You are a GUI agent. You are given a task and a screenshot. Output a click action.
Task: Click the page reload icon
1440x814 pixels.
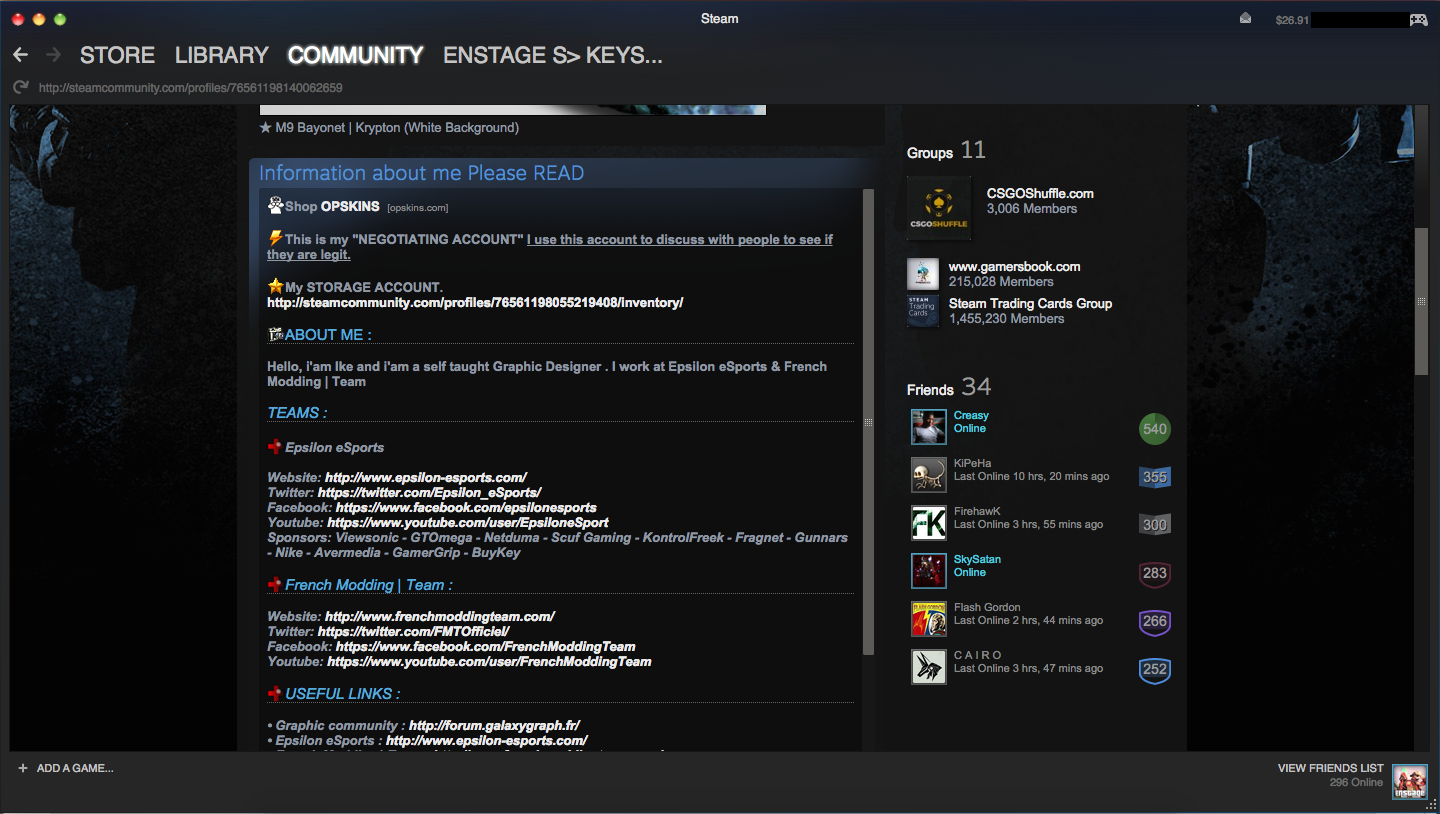pos(20,88)
